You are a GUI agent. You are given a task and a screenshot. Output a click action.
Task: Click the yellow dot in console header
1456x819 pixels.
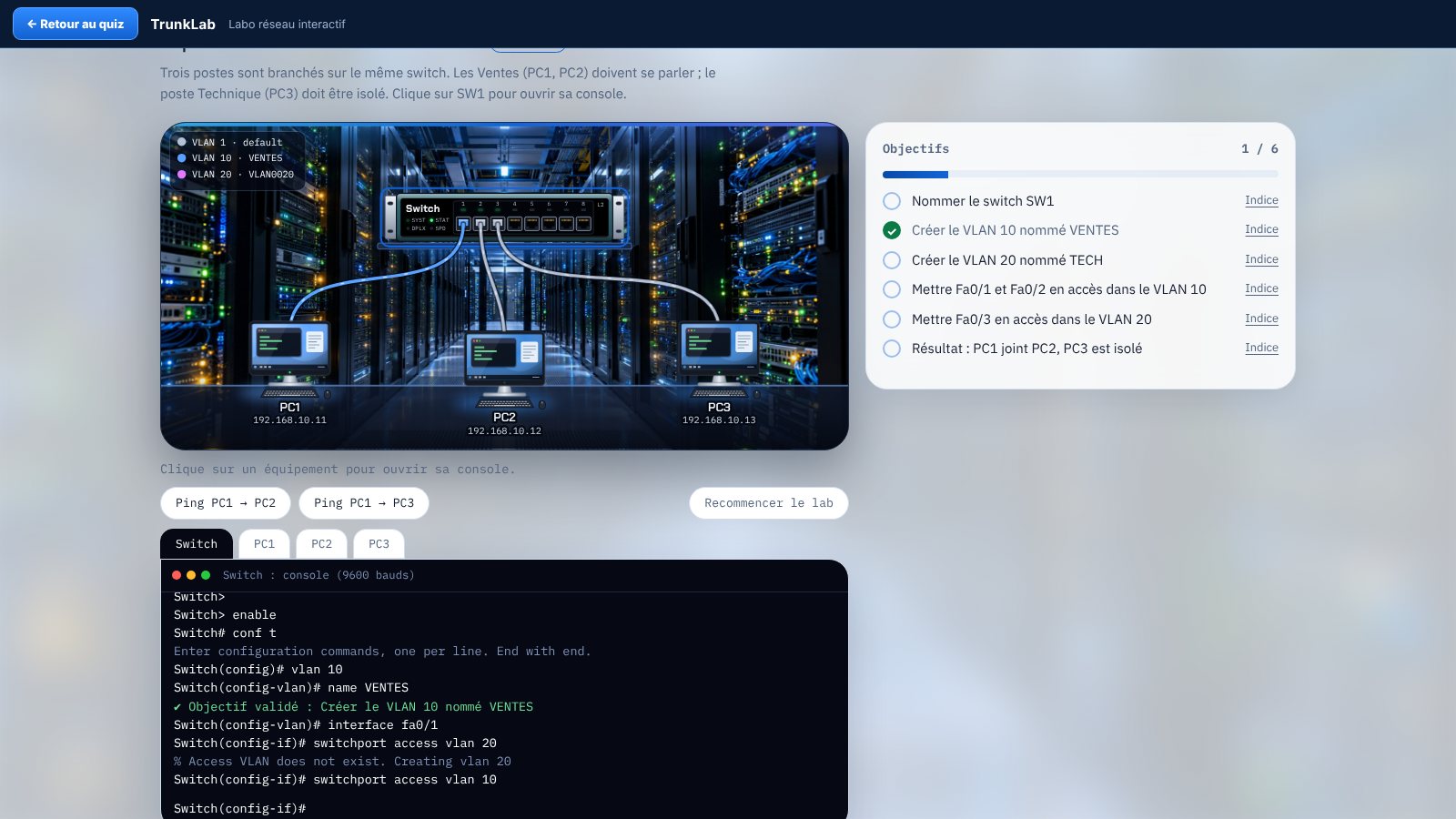[191, 575]
